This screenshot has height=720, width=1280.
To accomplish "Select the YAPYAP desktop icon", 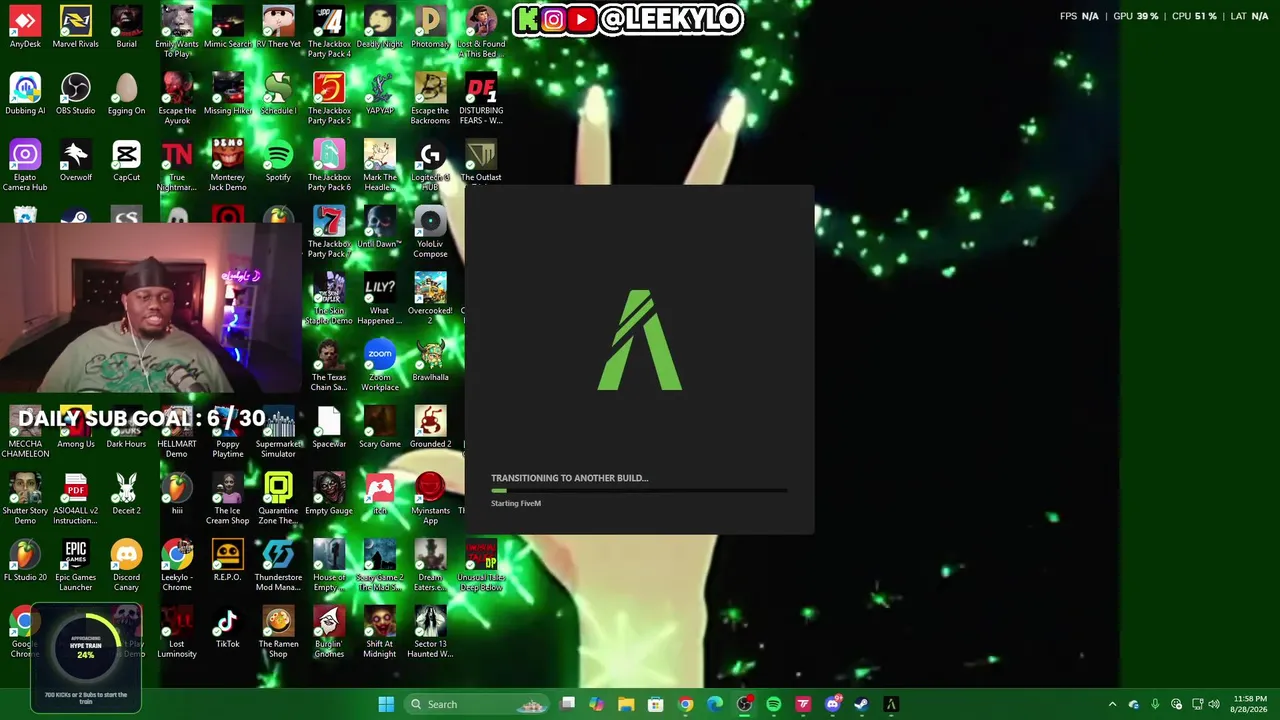I will tap(380, 94).
